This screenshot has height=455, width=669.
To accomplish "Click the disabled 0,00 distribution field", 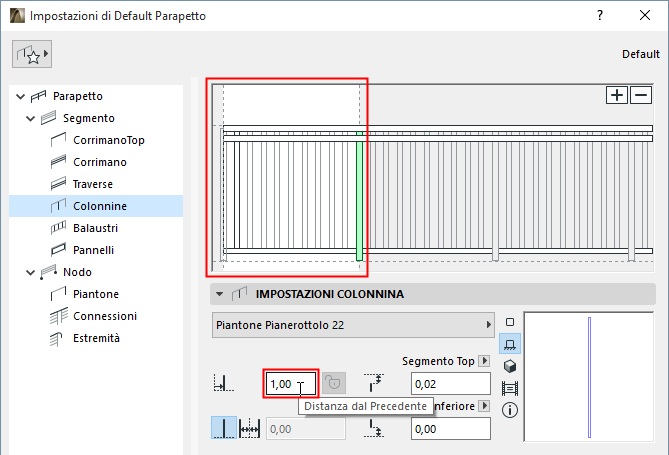I will 306,429.
